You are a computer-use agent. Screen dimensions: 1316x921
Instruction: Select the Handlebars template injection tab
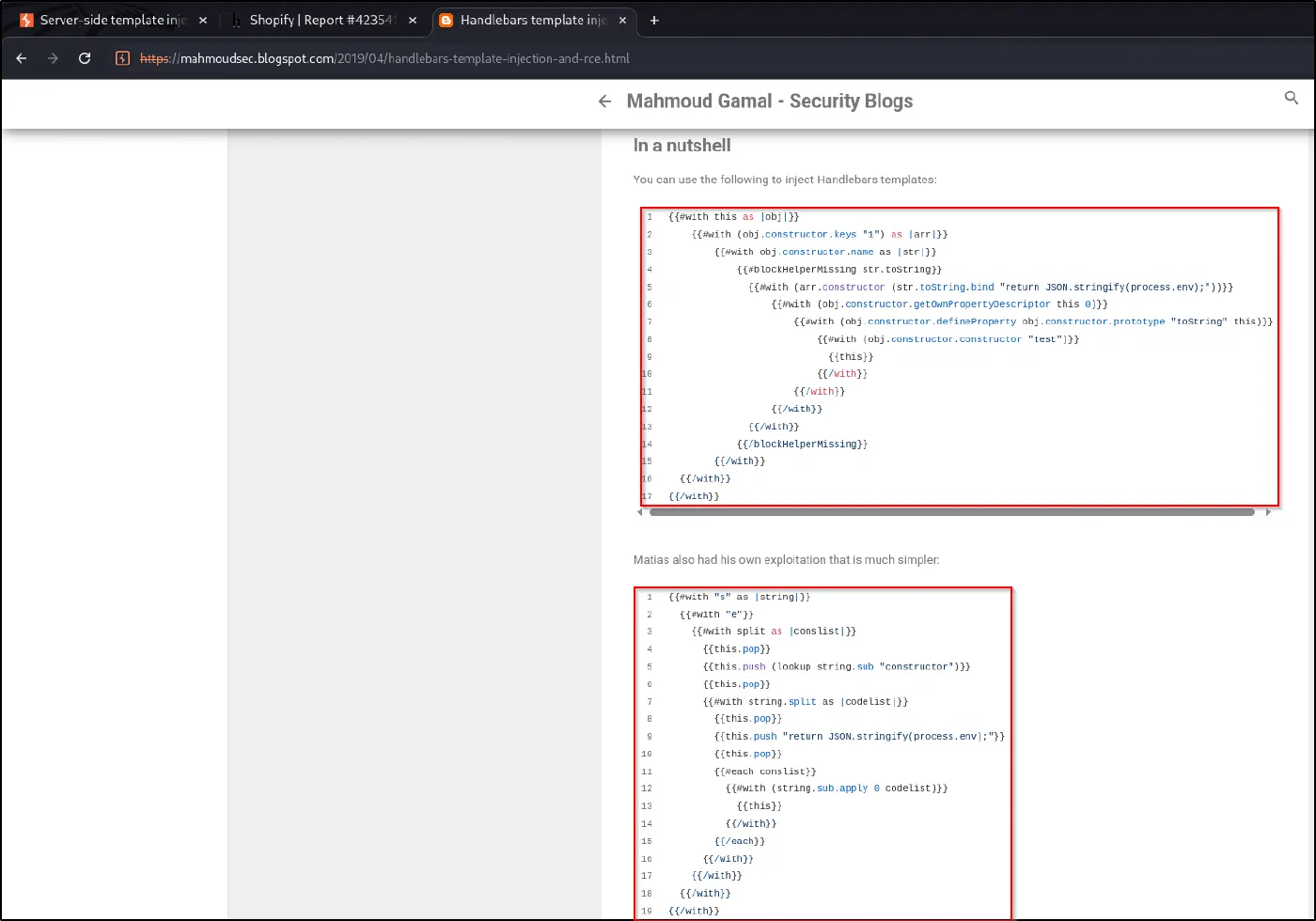(533, 20)
